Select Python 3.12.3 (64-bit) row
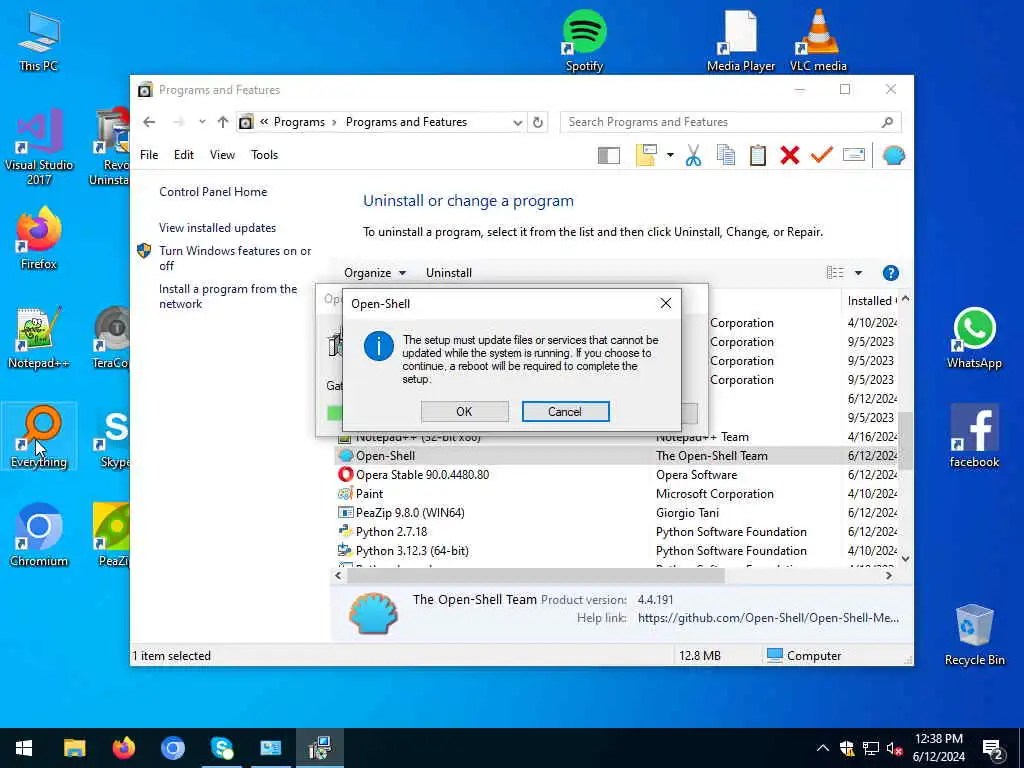The width and height of the screenshot is (1024, 768). 617,551
